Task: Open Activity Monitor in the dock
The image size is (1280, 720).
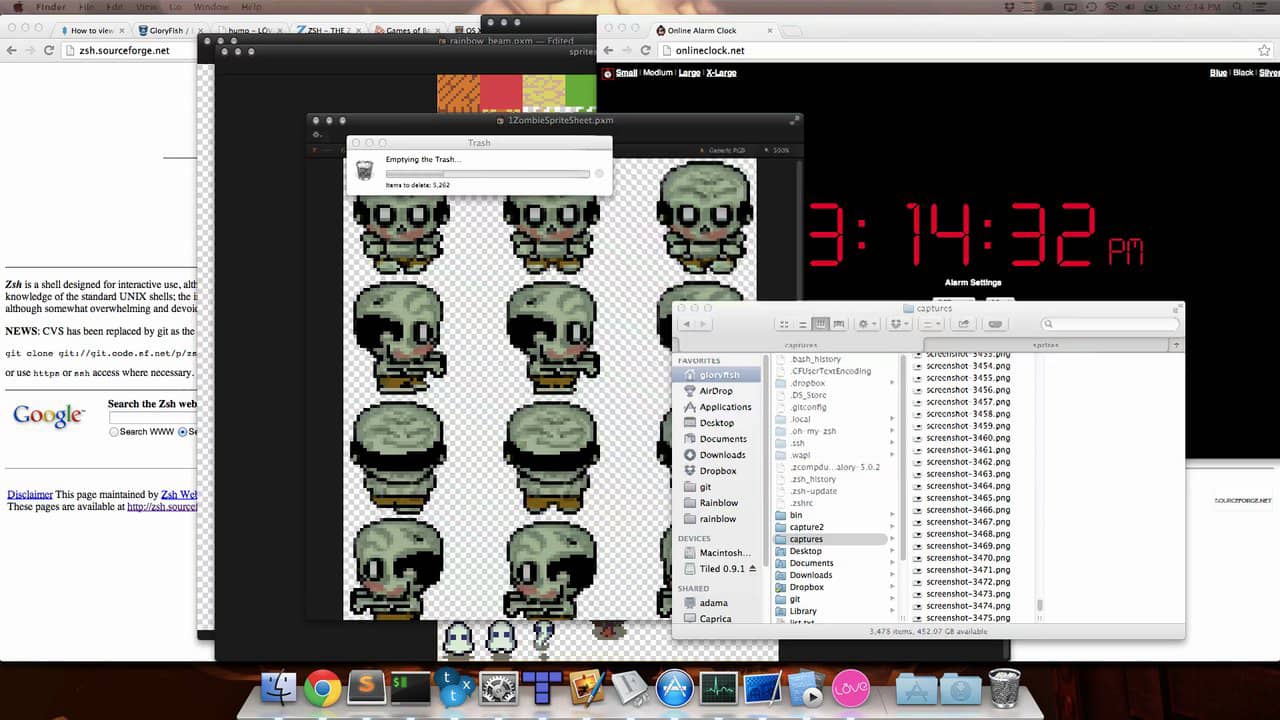Action: 718,688
